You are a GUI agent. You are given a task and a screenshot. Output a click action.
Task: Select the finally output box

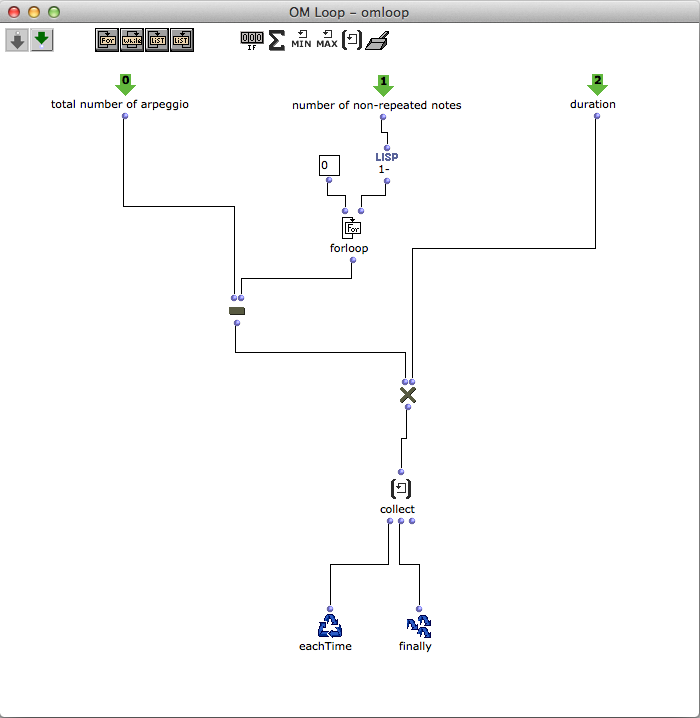click(419, 626)
